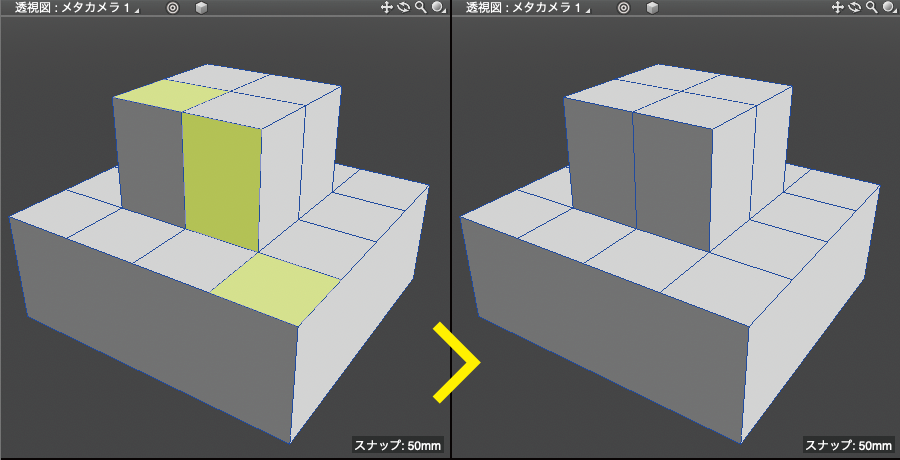
Task: Click the スナップ: 50mm label in left viewport
Action: tap(397, 445)
